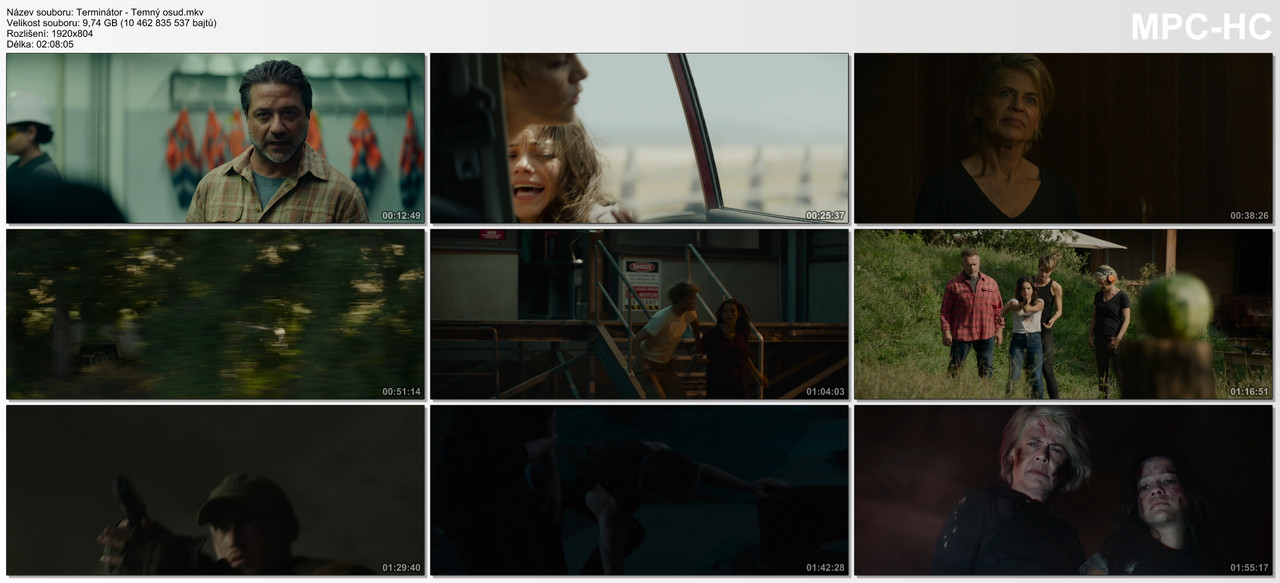1280x583 pixels.
Task: Select the file size line 'Velikost souboru: 9,74 GB'
Action: (111, 23)
